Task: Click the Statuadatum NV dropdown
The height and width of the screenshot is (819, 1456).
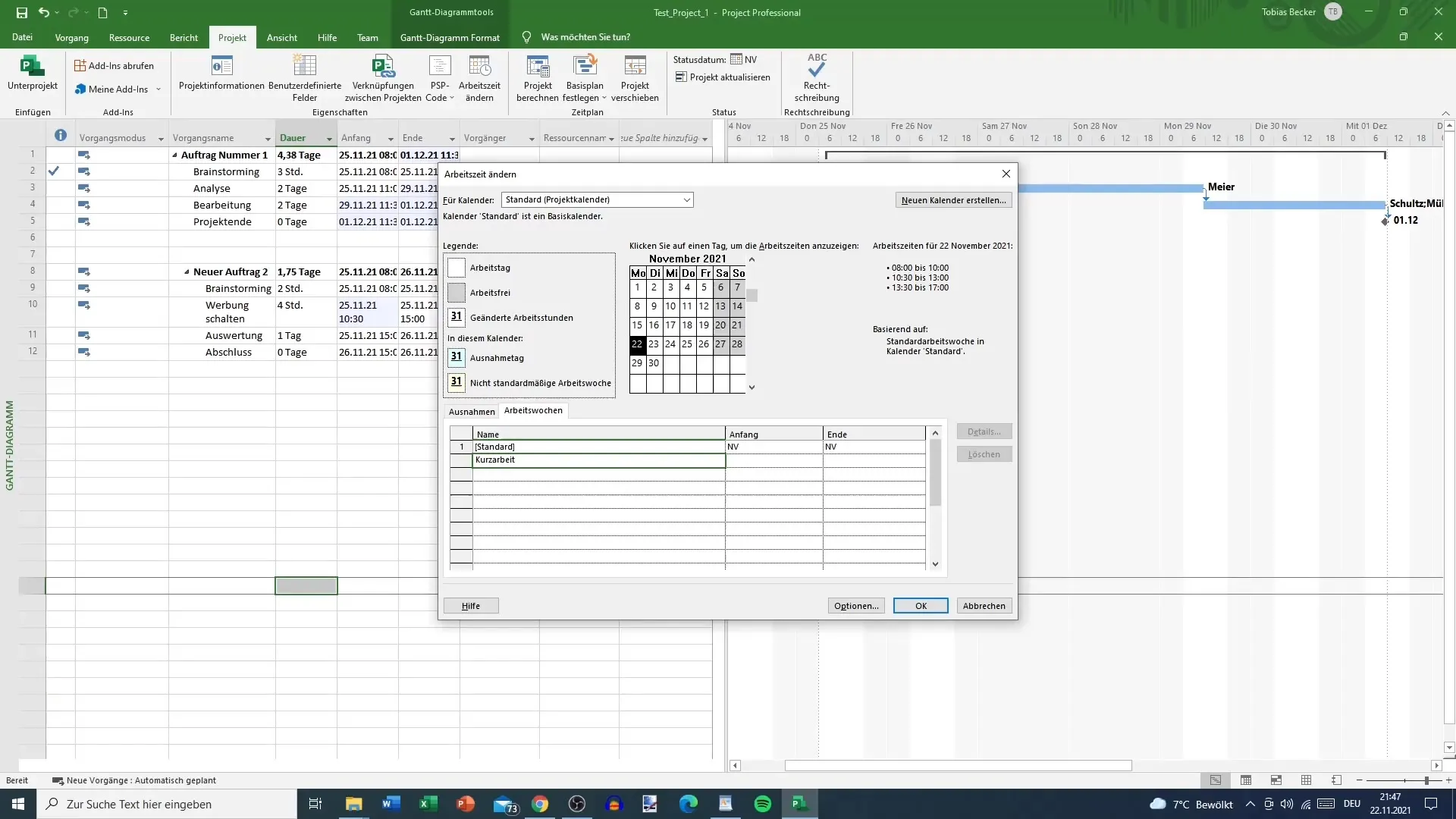Action: 749,59
